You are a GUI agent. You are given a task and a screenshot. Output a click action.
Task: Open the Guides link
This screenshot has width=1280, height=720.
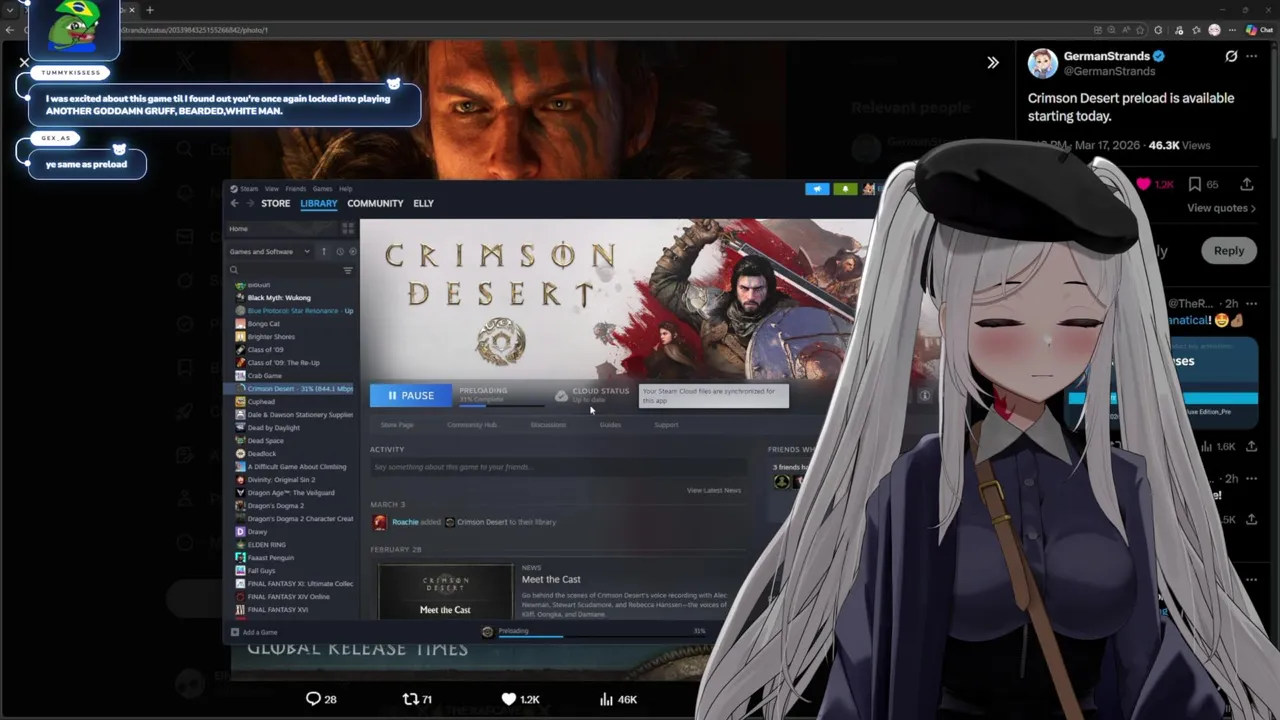click(610, 425)
